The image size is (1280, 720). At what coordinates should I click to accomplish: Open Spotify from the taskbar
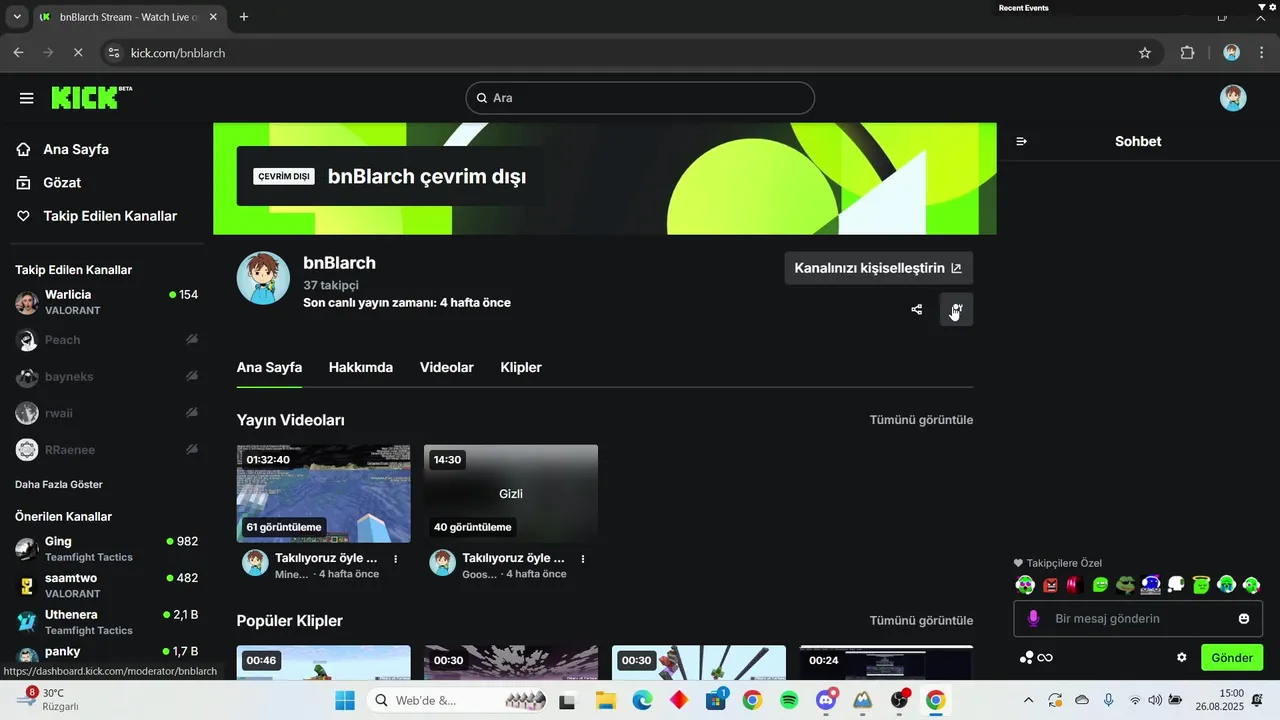pyautogui.click(x=789, y=701)
